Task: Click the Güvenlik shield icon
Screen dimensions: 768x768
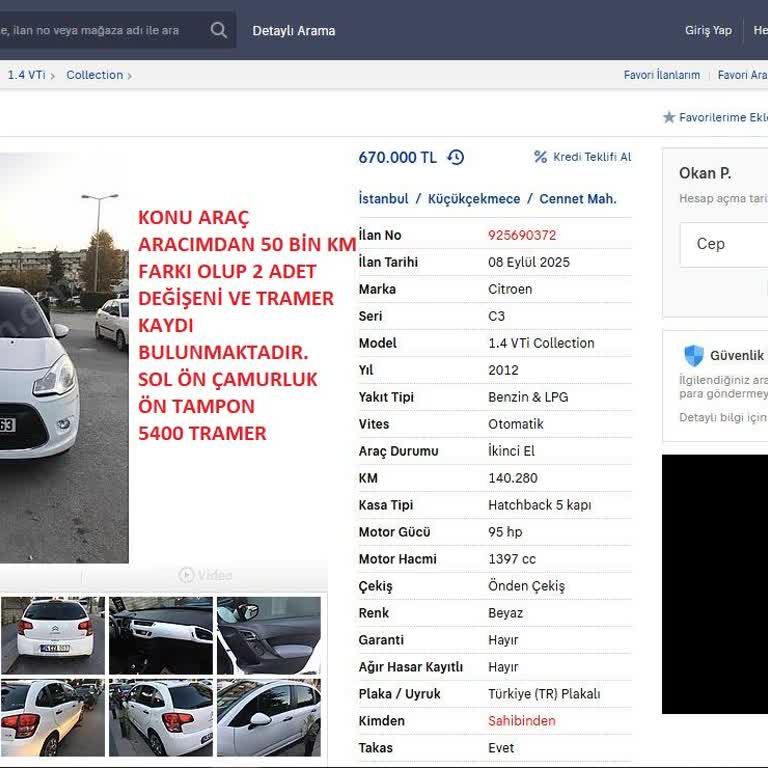Action: pos(694,356)
